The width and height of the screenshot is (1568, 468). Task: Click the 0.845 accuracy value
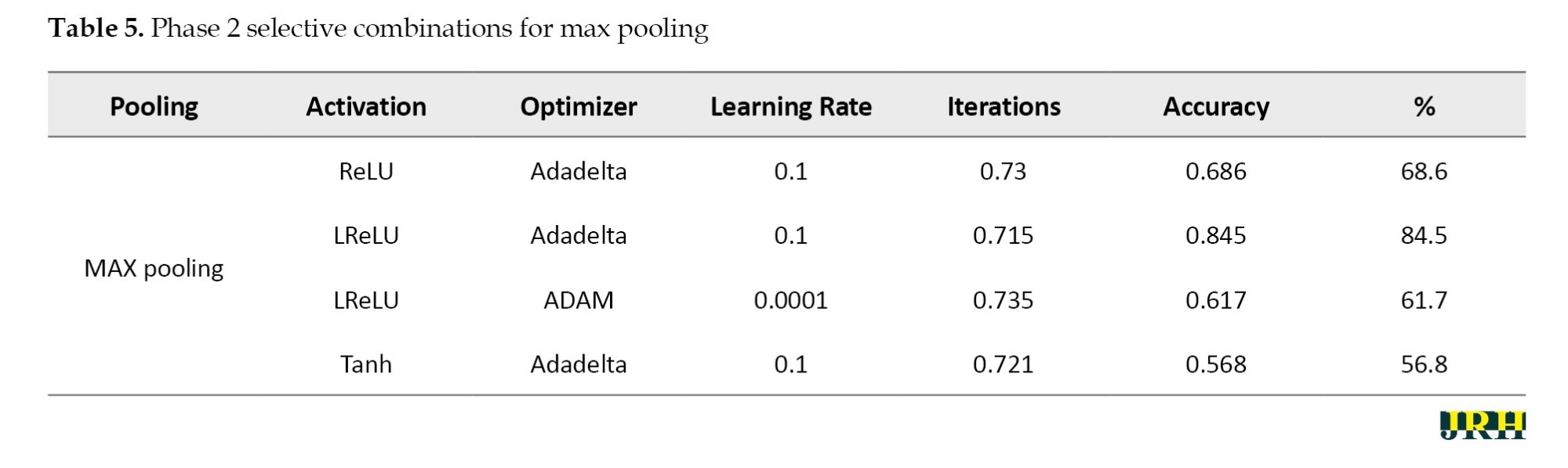(x=1215, y=235)
